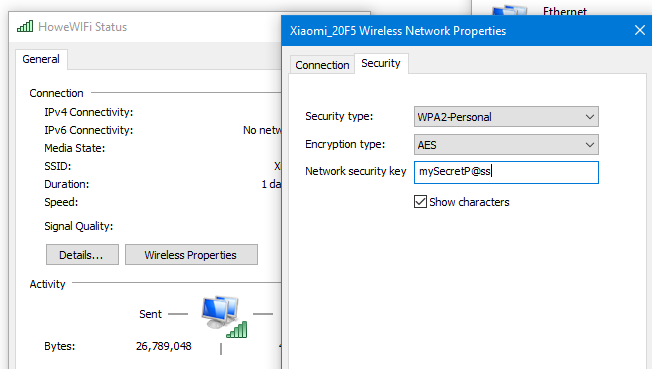This screenshot has height=369, width=652.
Task: Close the Wireless Network Properties dialog
Action: tap(640, 30)
